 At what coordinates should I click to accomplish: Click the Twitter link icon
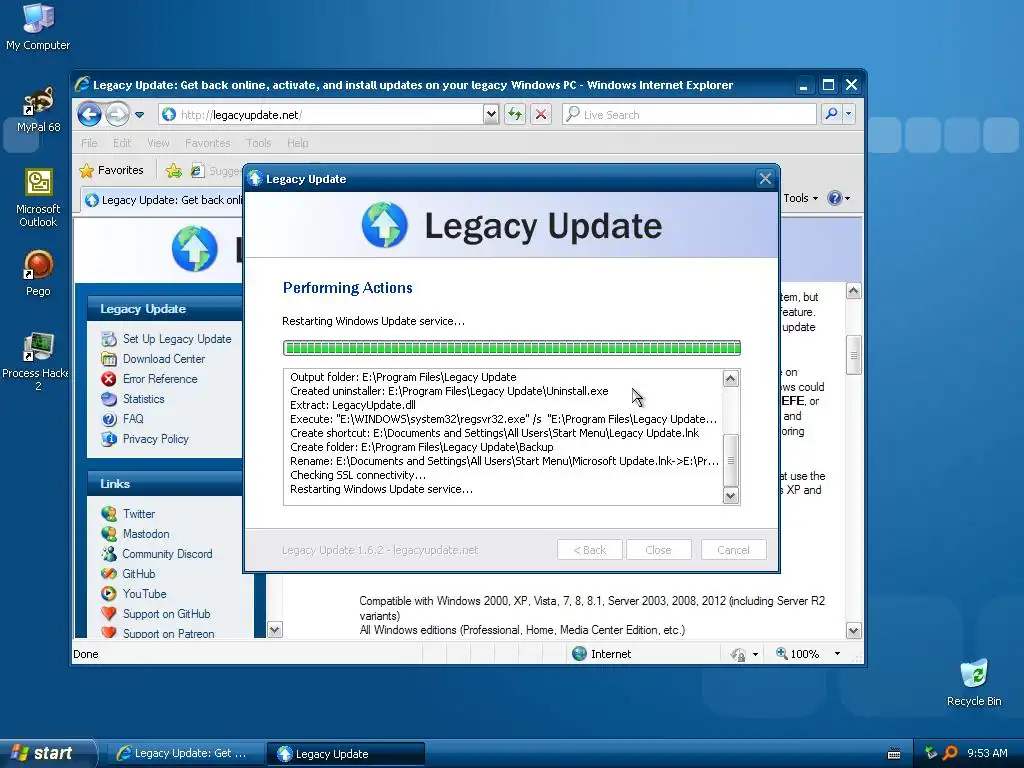pyautogui.click(x=109, y=514)
